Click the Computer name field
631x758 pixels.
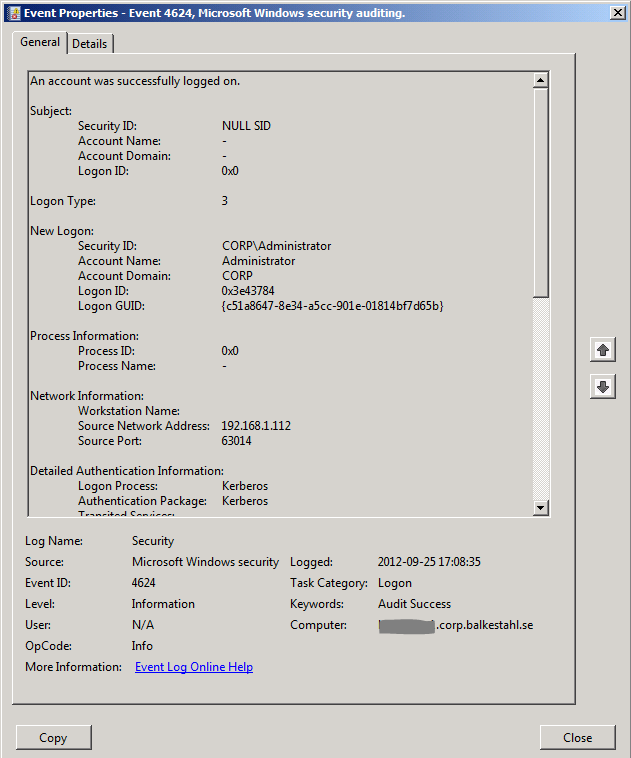[455, 625]
